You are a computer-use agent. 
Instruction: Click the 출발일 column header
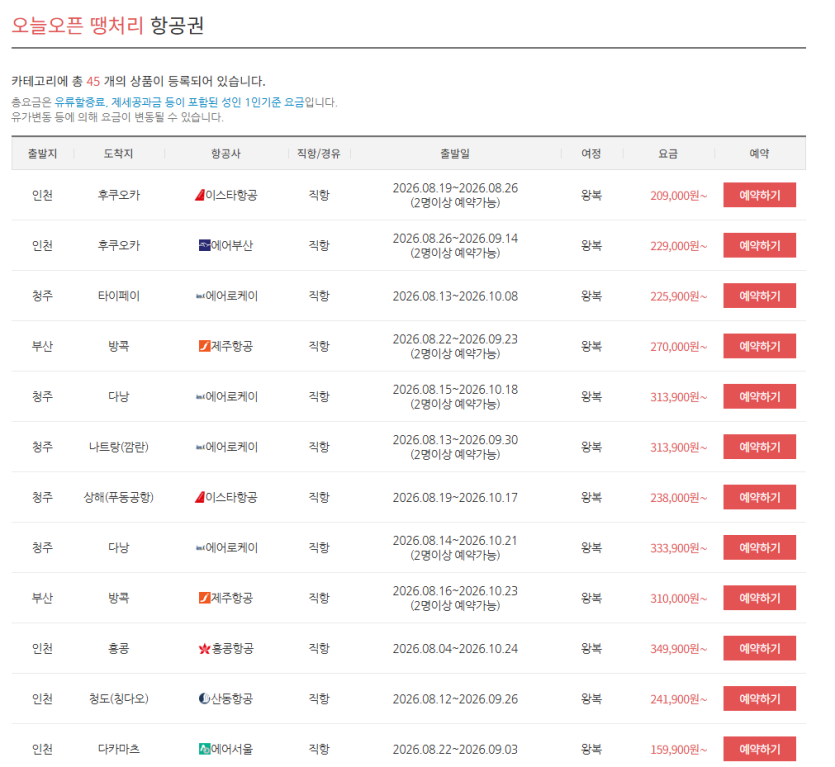coord(455,153)
